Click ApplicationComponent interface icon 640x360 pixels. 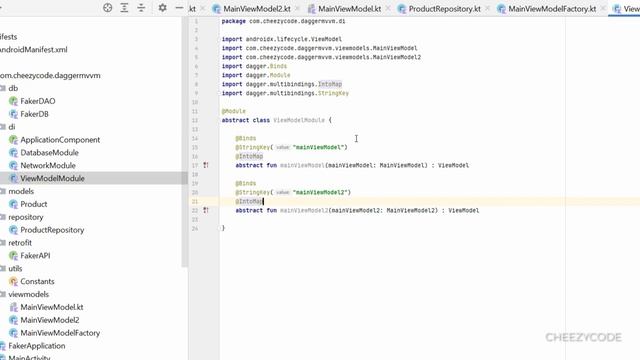click(13, 140)
